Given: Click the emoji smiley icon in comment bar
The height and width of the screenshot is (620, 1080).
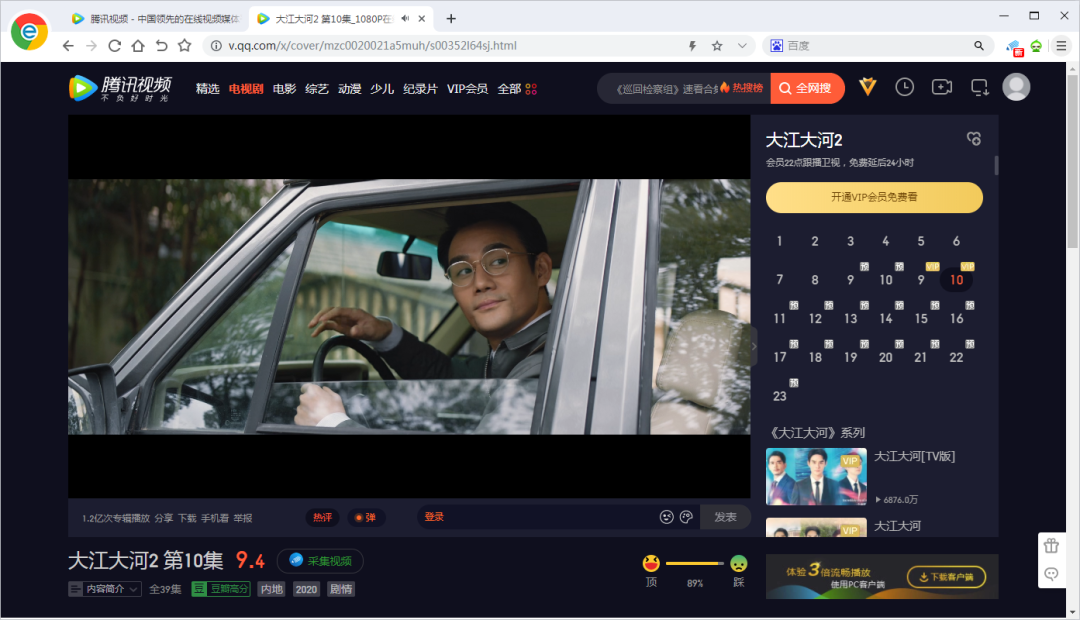Looking at the screenshot, I should [666, 517].
